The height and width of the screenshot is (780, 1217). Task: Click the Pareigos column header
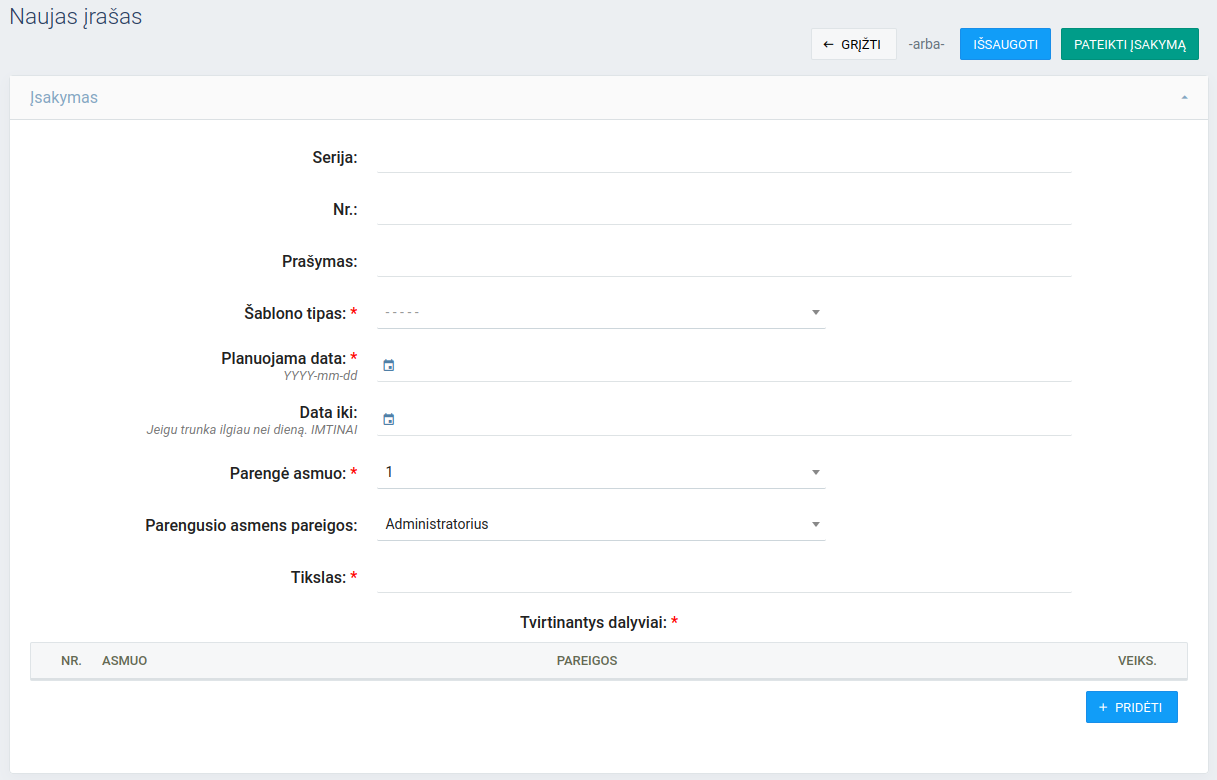pyautogui.click(x=587, y=661)
